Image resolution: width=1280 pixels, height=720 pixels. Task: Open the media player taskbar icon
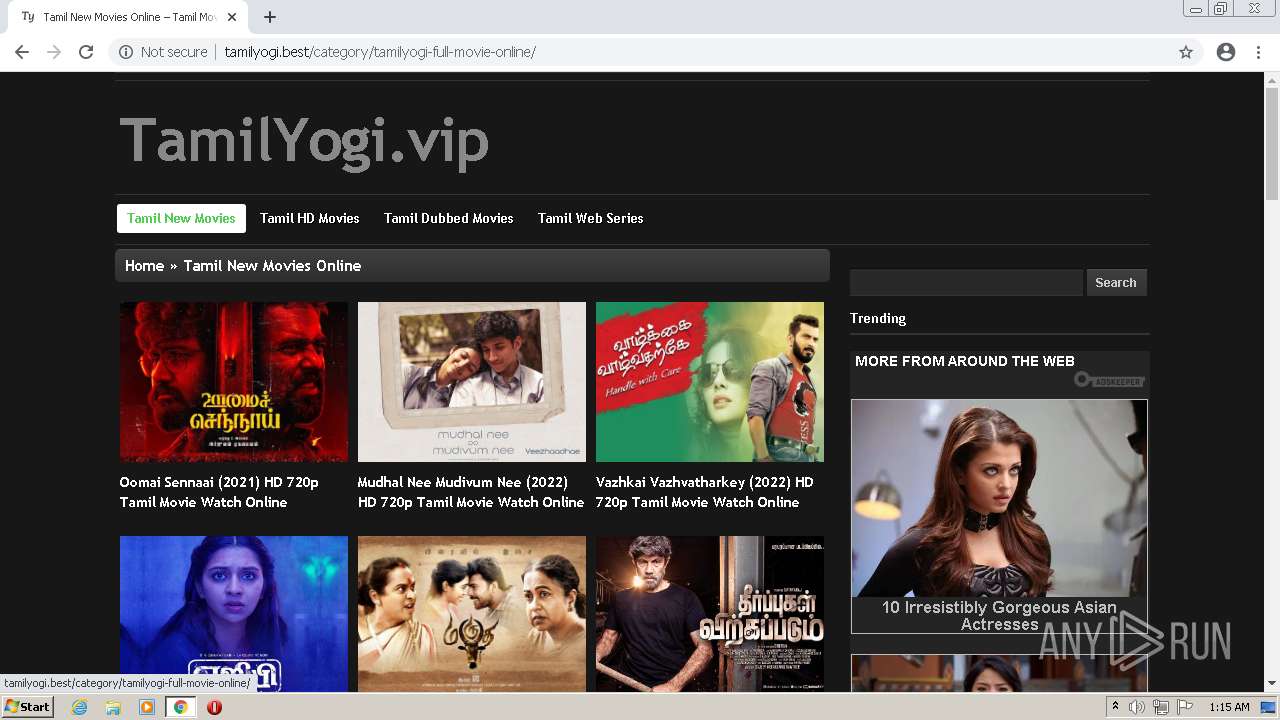coord(147,707)
